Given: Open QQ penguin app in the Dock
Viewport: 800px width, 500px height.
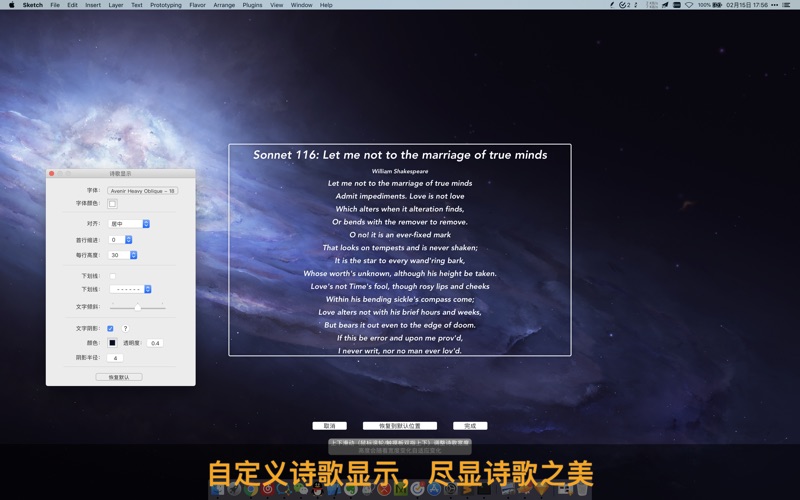Looking at the screenshot, I should click(x=317, y=490).
